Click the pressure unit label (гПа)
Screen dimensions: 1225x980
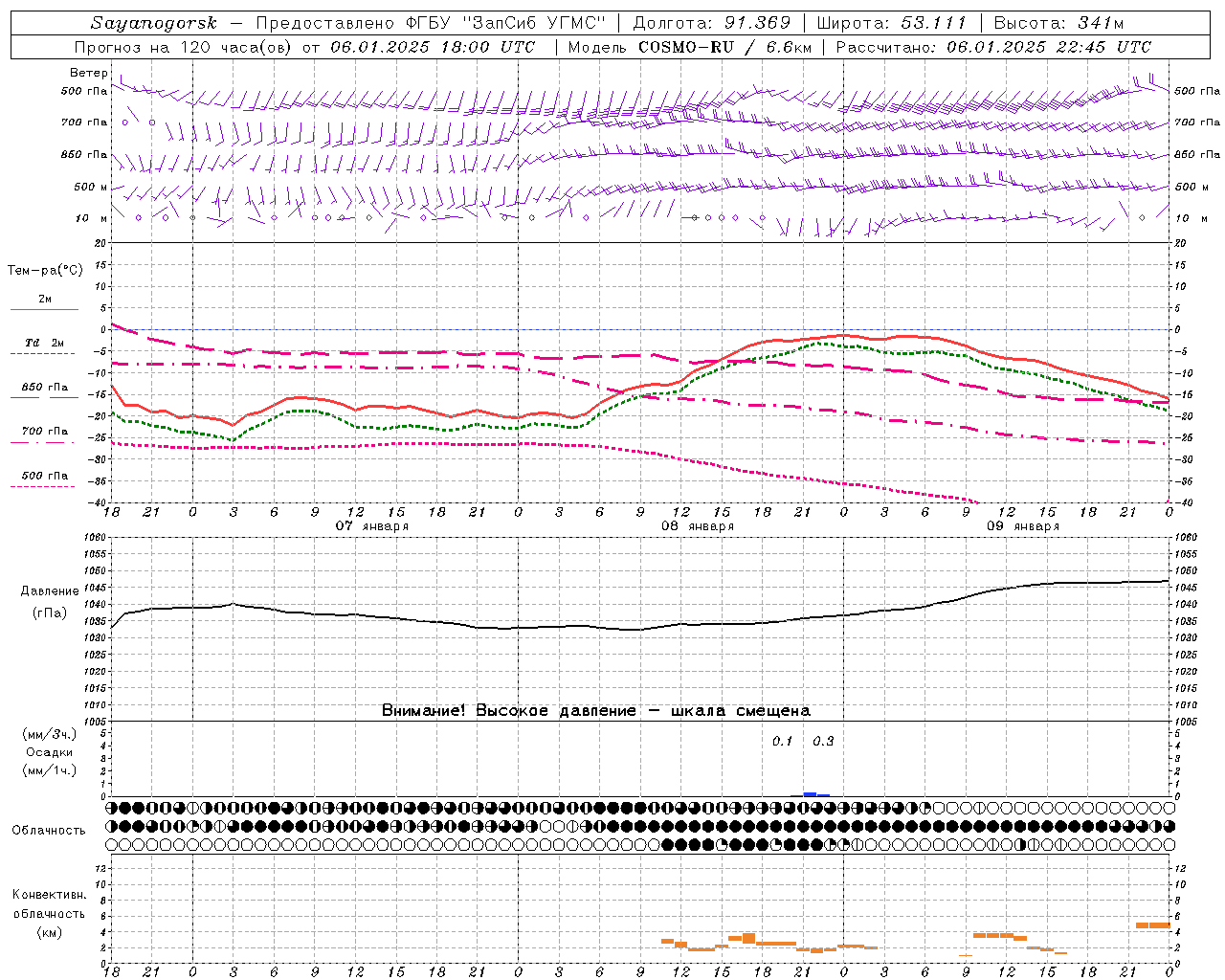[x=50, y=613]
